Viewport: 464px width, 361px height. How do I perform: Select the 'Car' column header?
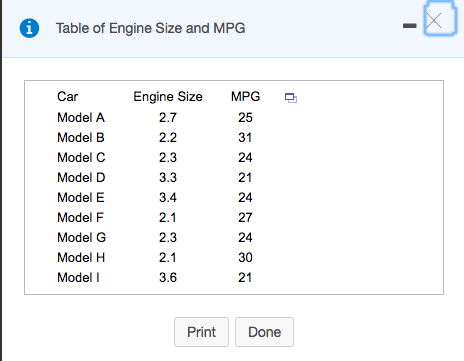(x=67, y=97)
